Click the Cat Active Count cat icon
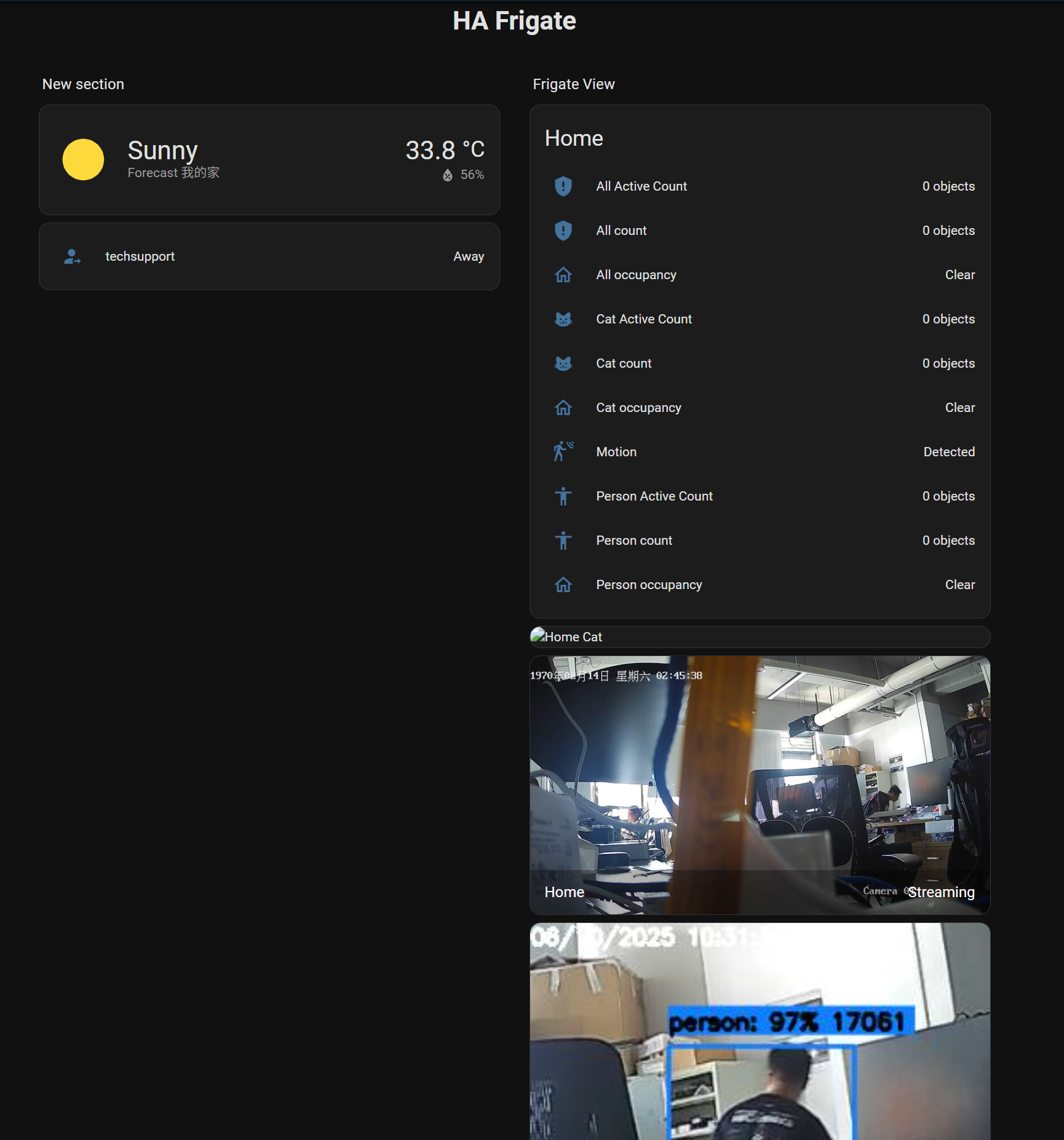 [x=563, y=319]
